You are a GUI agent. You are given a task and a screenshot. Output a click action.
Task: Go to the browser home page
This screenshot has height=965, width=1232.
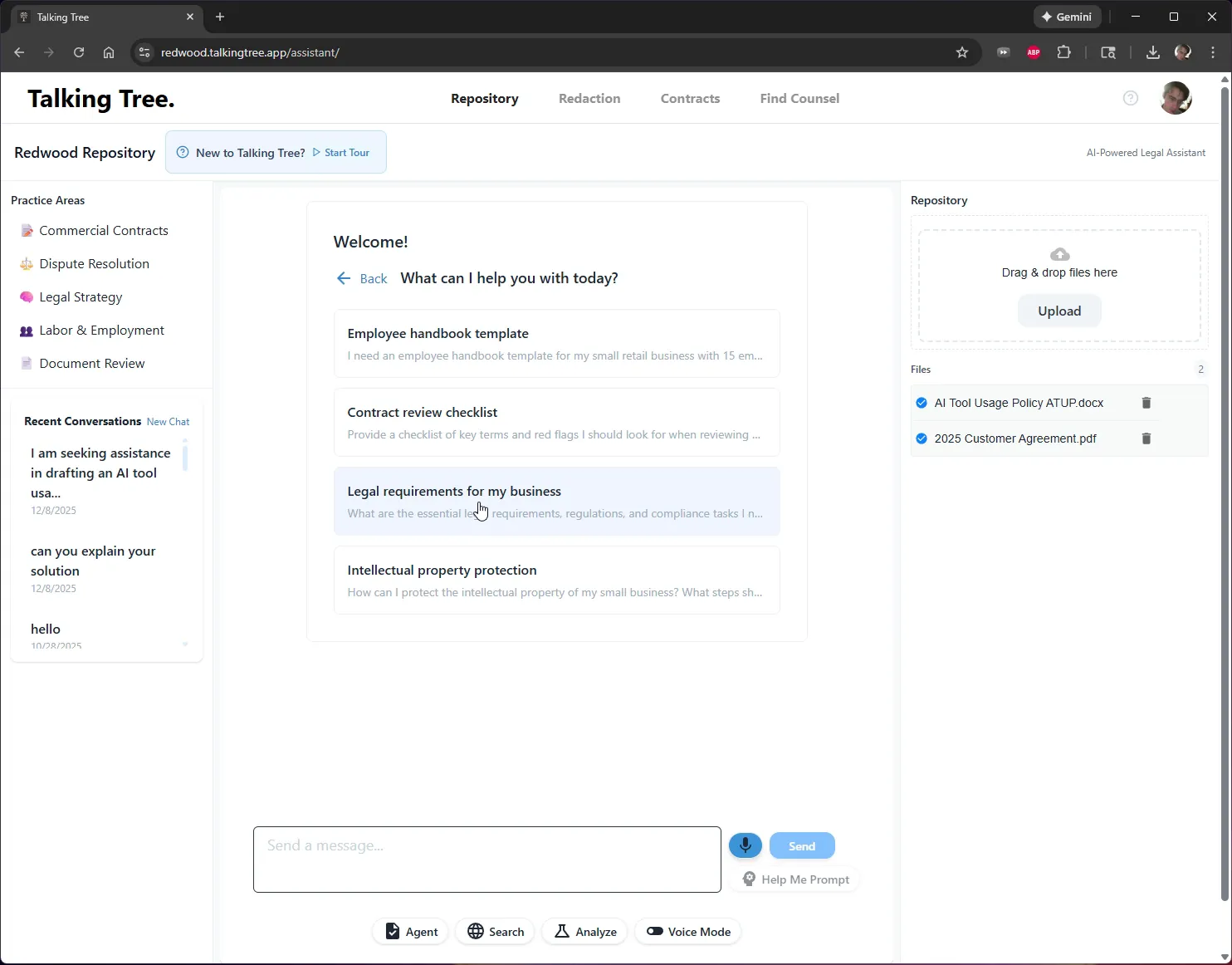[x=109, y=52]
